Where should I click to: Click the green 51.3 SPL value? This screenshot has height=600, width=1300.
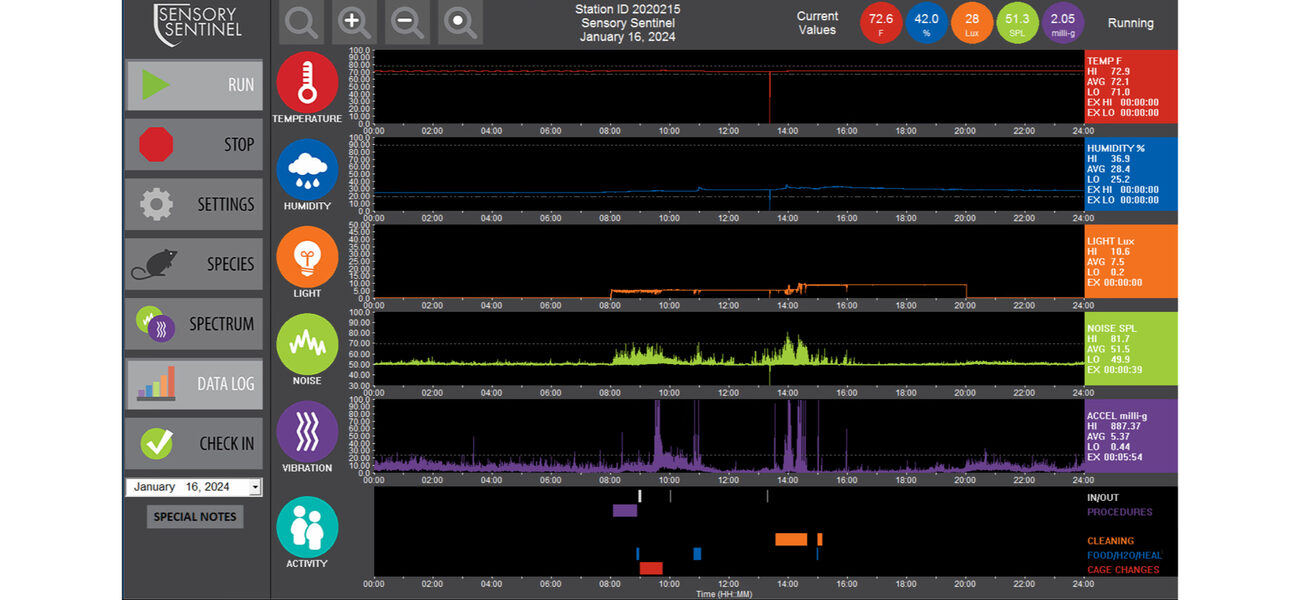coord(1018,22)
